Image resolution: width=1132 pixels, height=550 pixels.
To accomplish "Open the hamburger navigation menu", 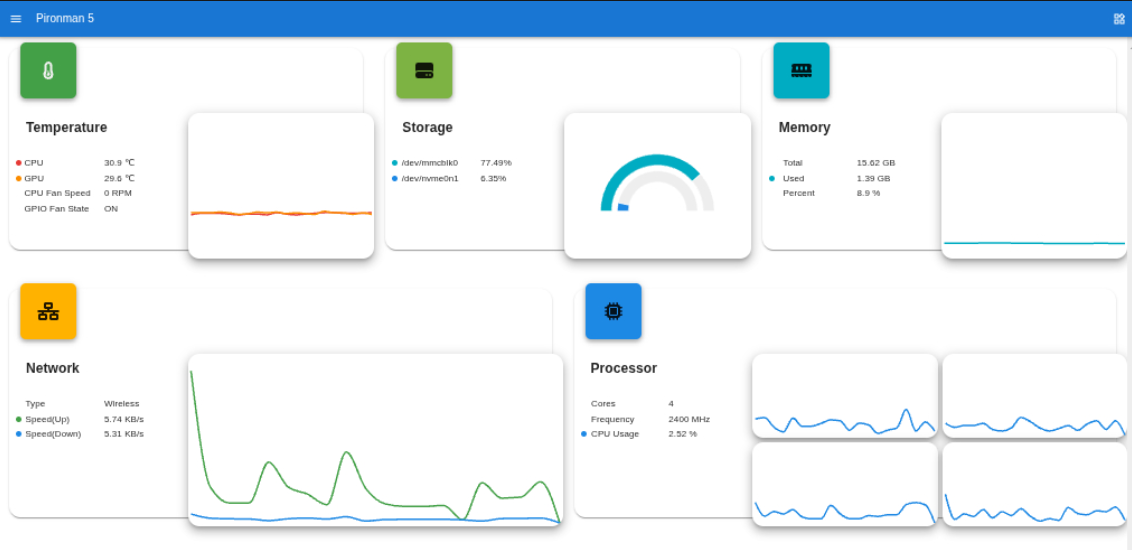I will 16,19.
